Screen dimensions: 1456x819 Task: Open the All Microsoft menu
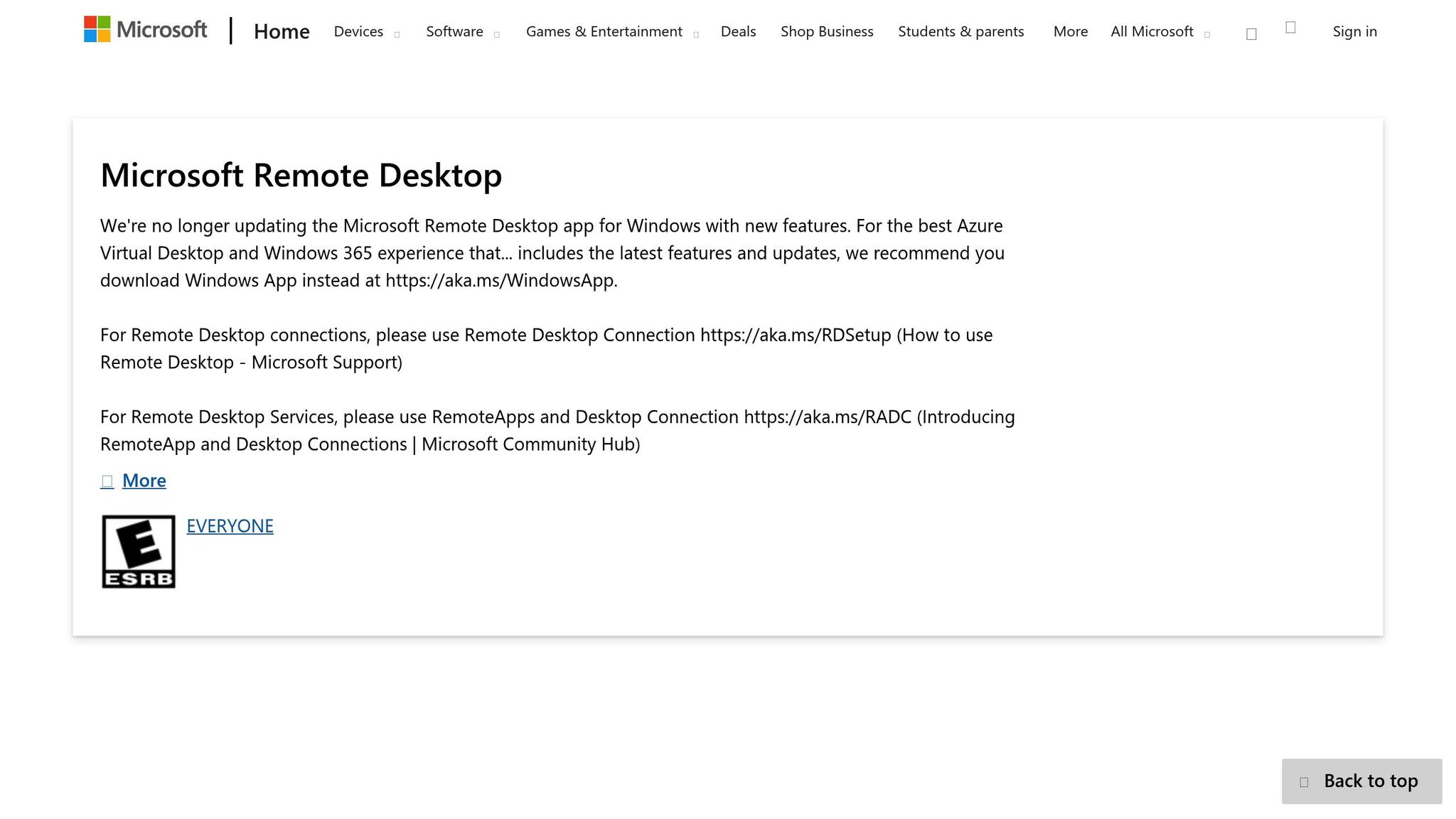tap(1152, 31)
